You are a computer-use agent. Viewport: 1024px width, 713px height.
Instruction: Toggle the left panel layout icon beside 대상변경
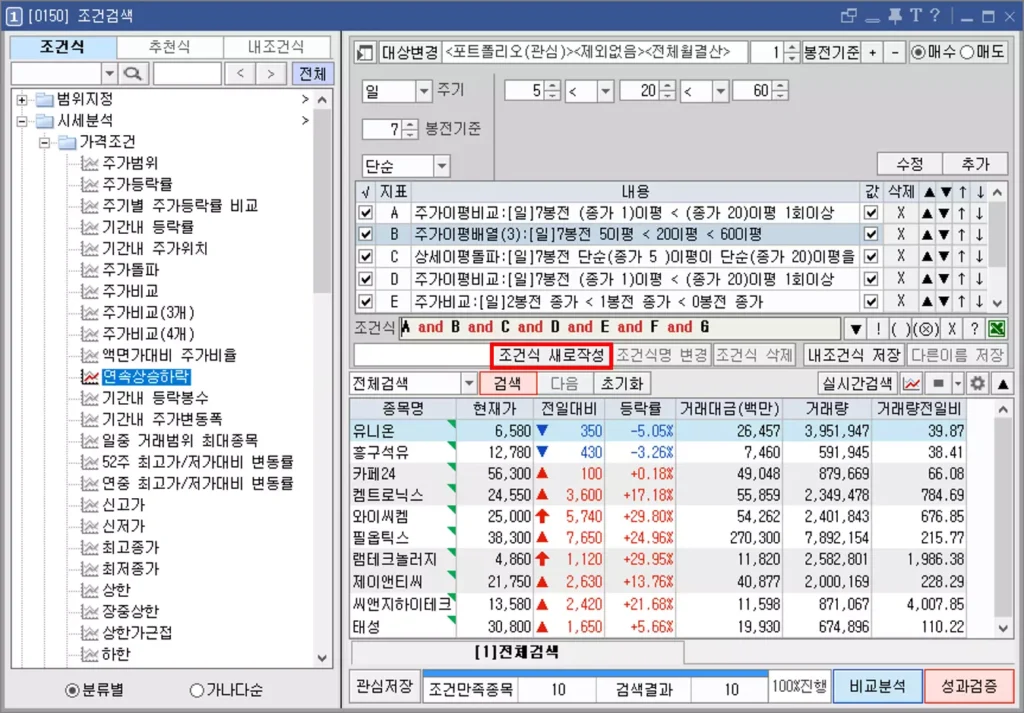coord(365,54)
